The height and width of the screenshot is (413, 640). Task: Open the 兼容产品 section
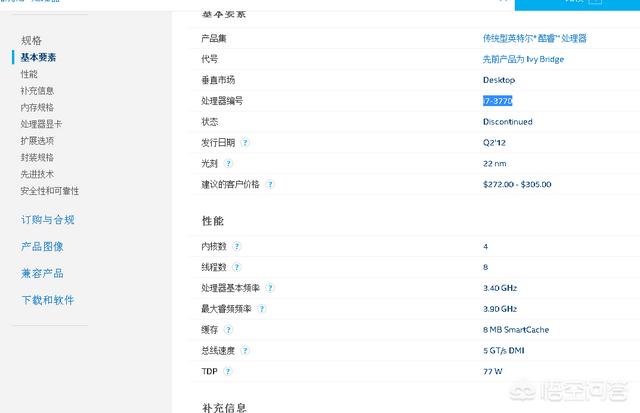point(42,273)
